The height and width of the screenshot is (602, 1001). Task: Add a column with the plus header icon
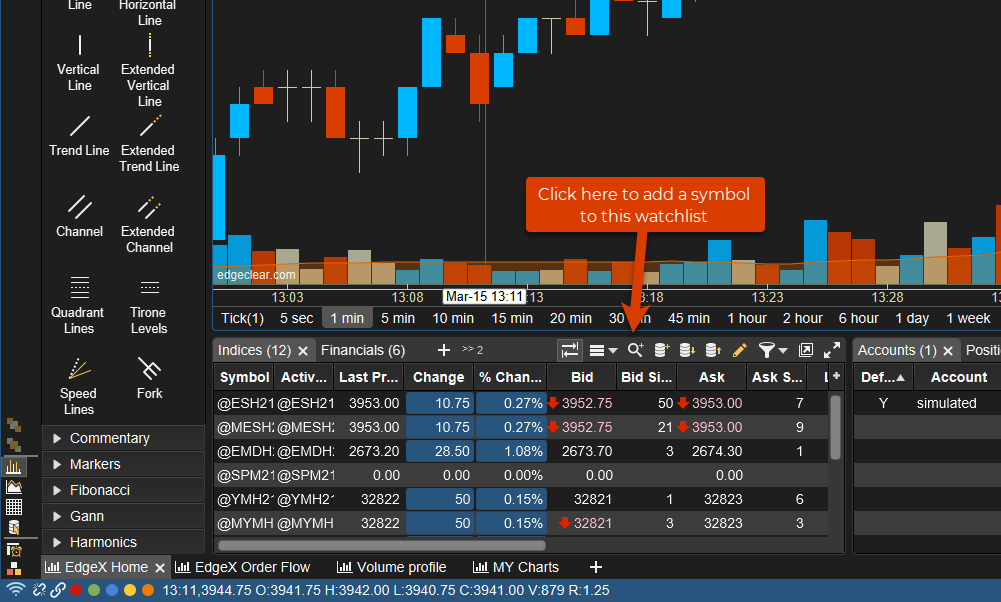tap(836, 376)
